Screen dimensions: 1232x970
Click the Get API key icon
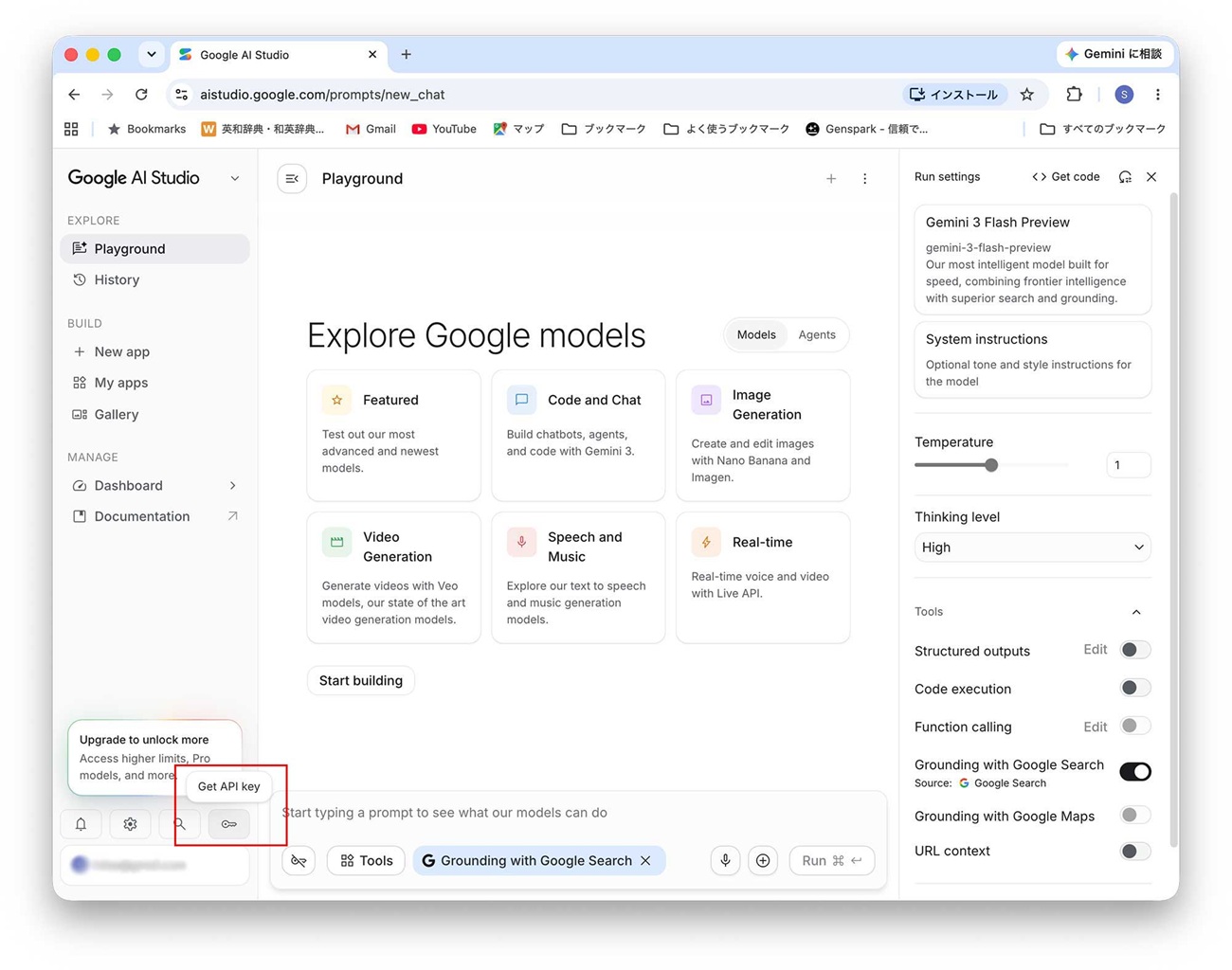coord(229,824)
